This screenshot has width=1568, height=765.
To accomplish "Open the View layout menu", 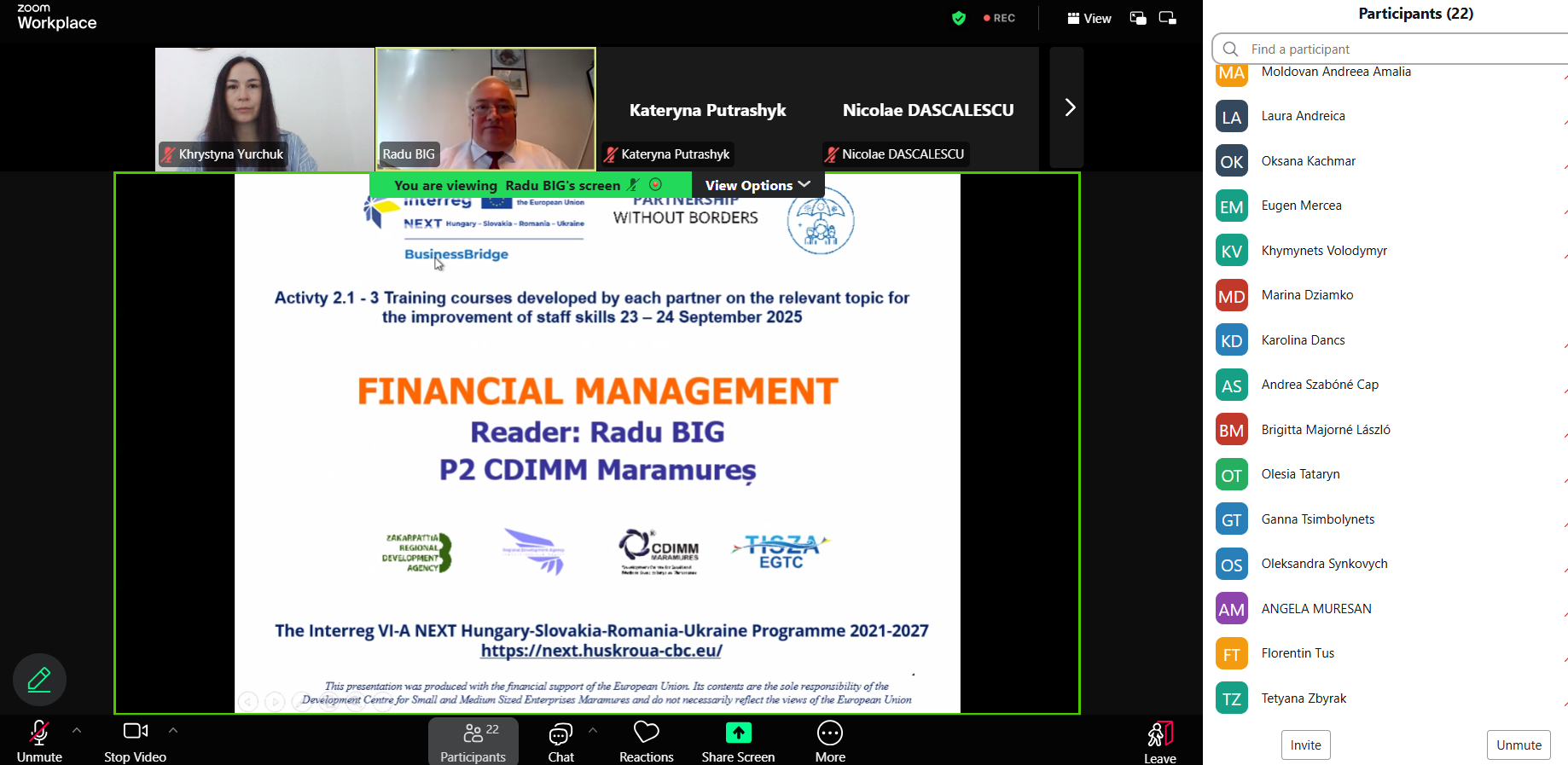I will (x=1089, y=18).
